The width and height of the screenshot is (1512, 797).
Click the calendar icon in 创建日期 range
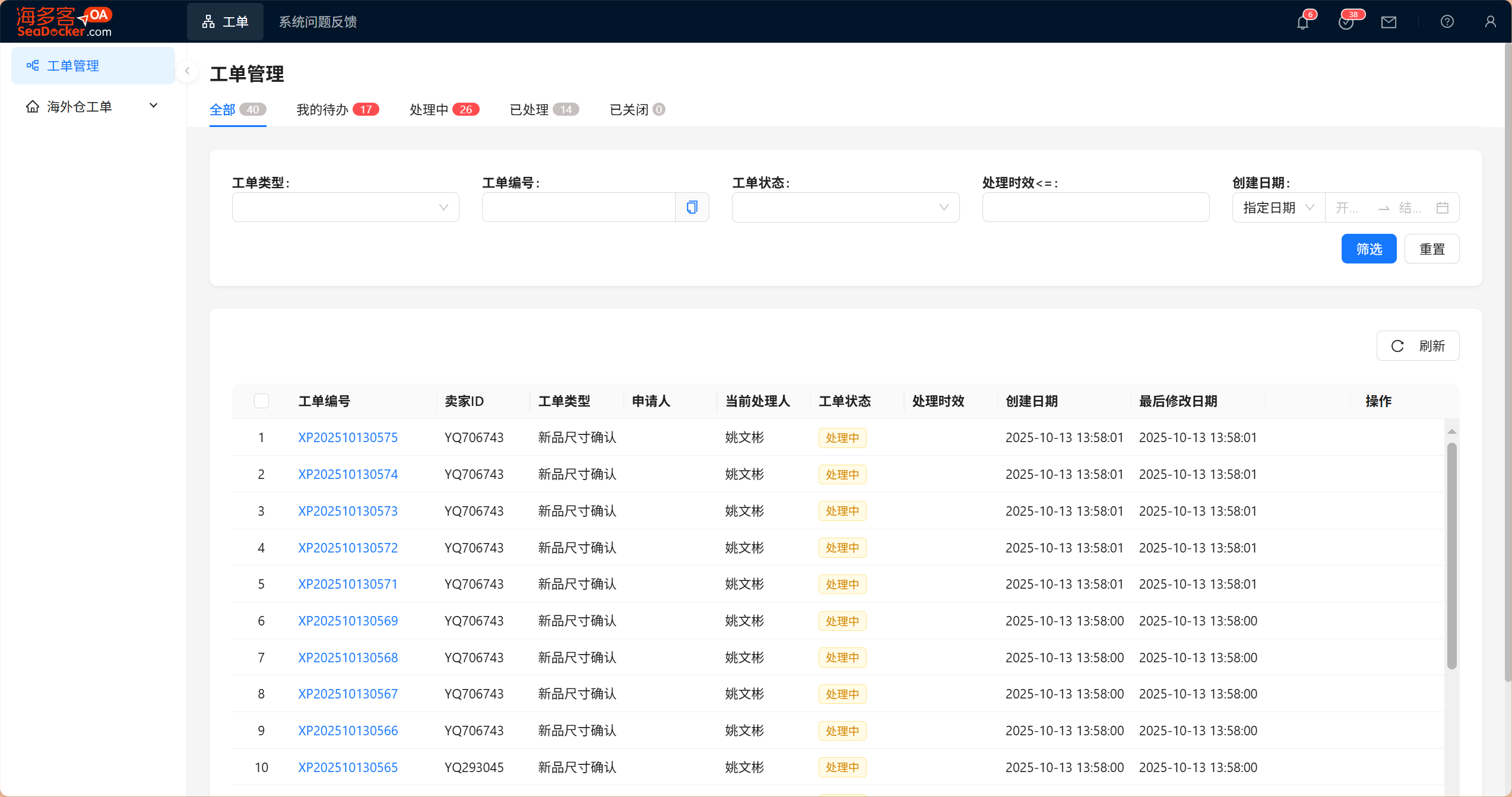pos(1442,208)
